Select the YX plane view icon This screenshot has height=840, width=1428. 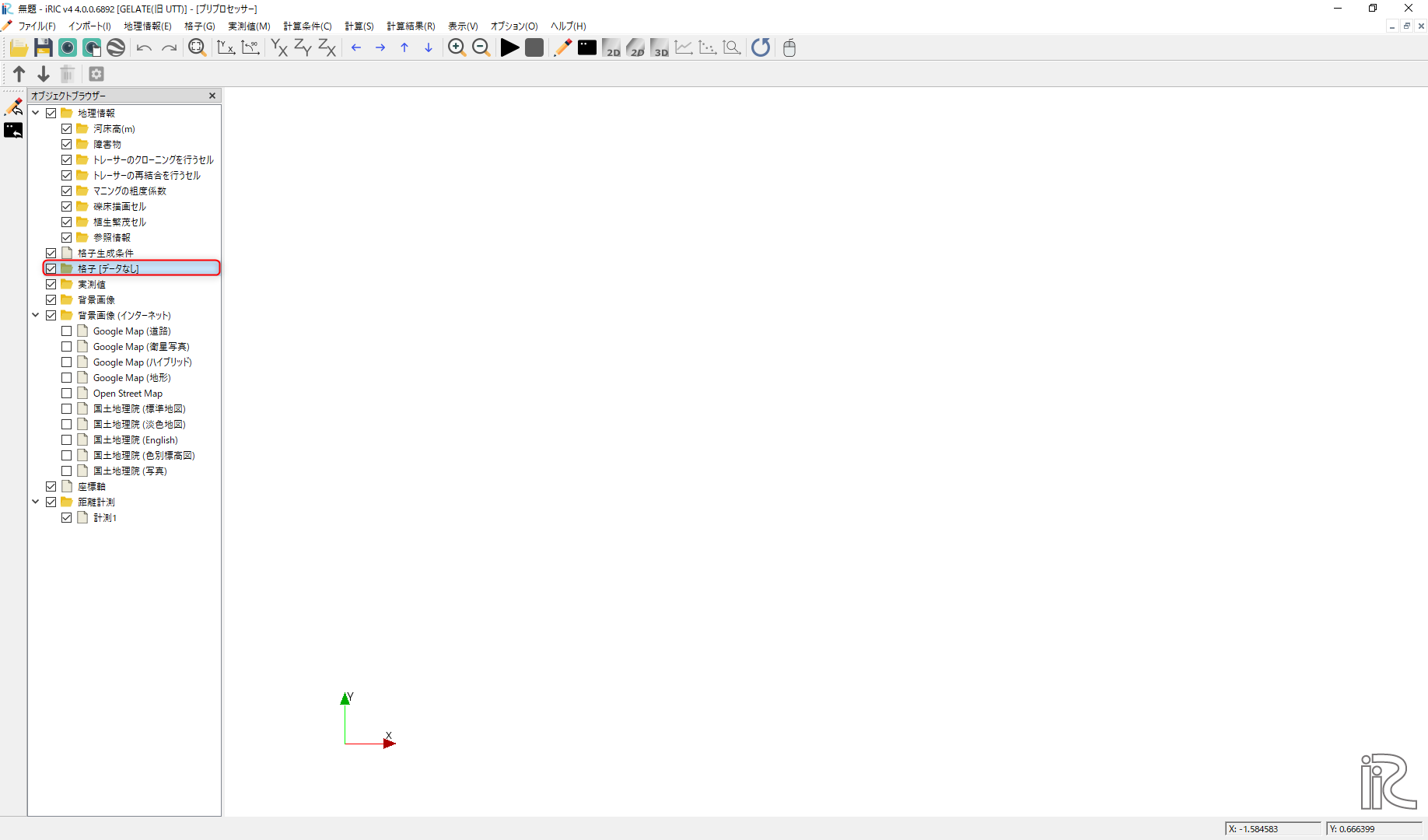278,48
